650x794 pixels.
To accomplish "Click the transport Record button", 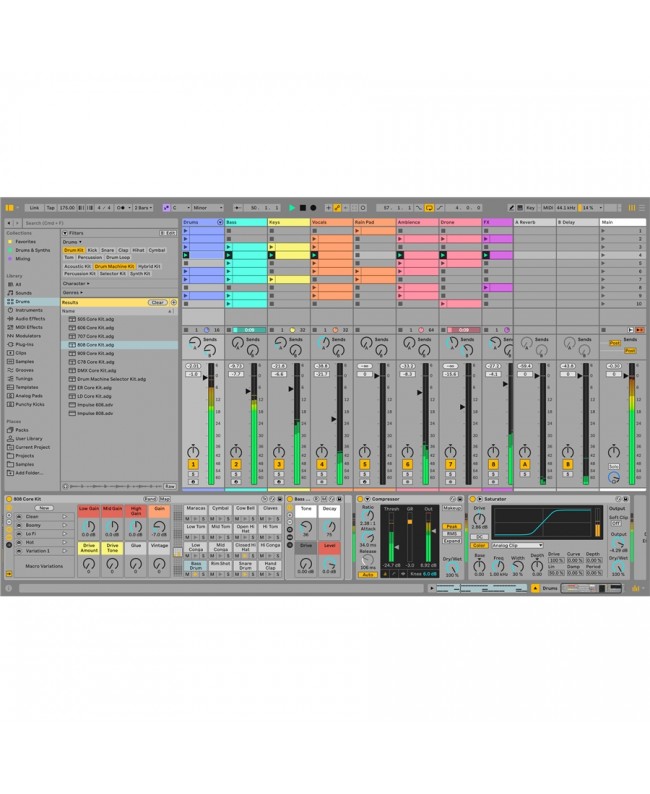I will [313, 208].
